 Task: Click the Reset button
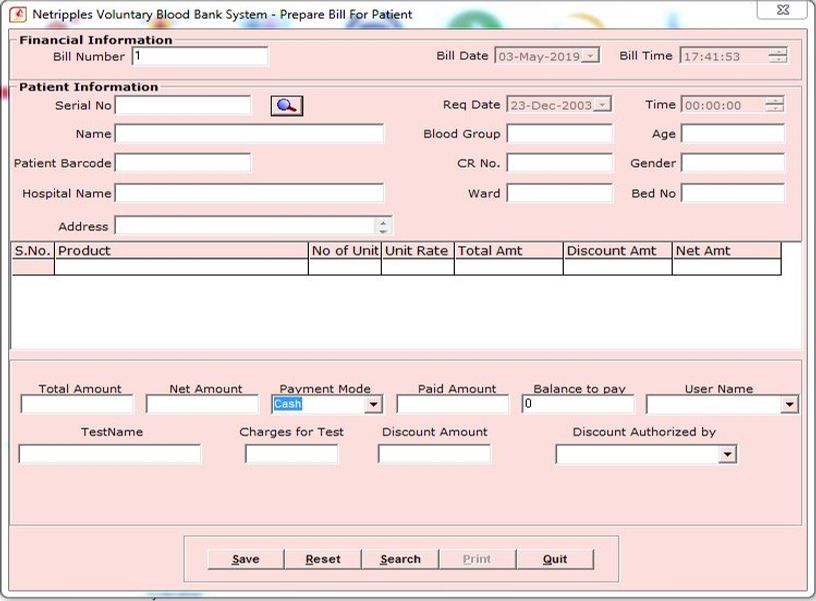[x=323, y=559]
